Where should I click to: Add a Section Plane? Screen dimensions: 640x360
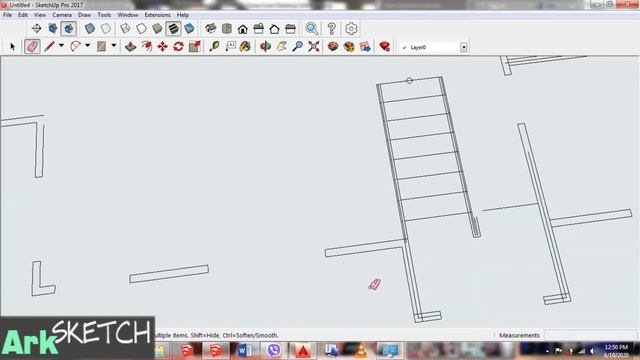[x=36, y=29]
